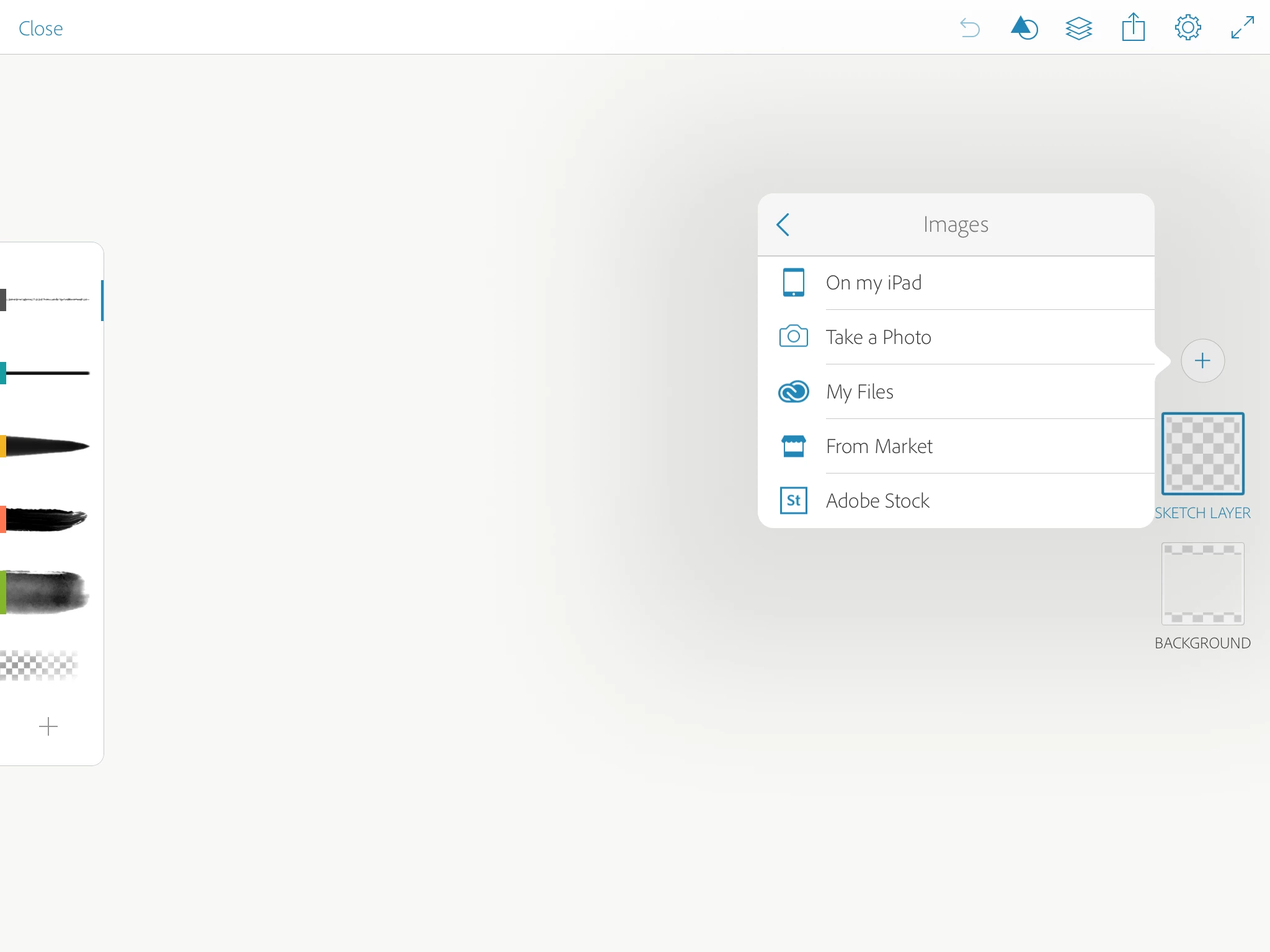Select the pencil brush with gray tab
The image size is (1270, 952).
pos(47,300)
